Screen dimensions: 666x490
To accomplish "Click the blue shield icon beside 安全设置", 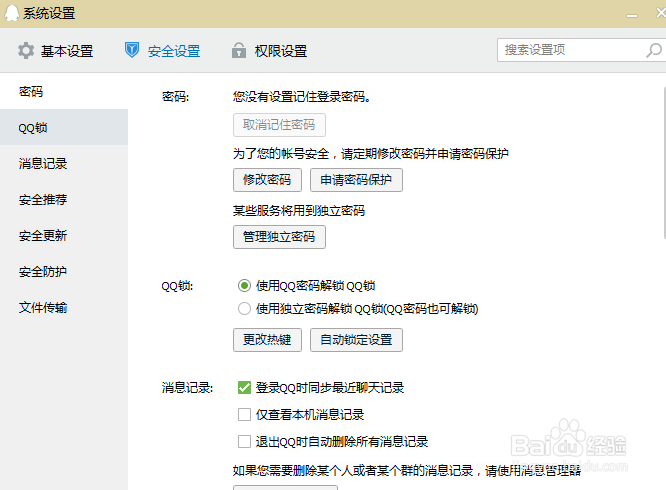I will pos(132,50).
